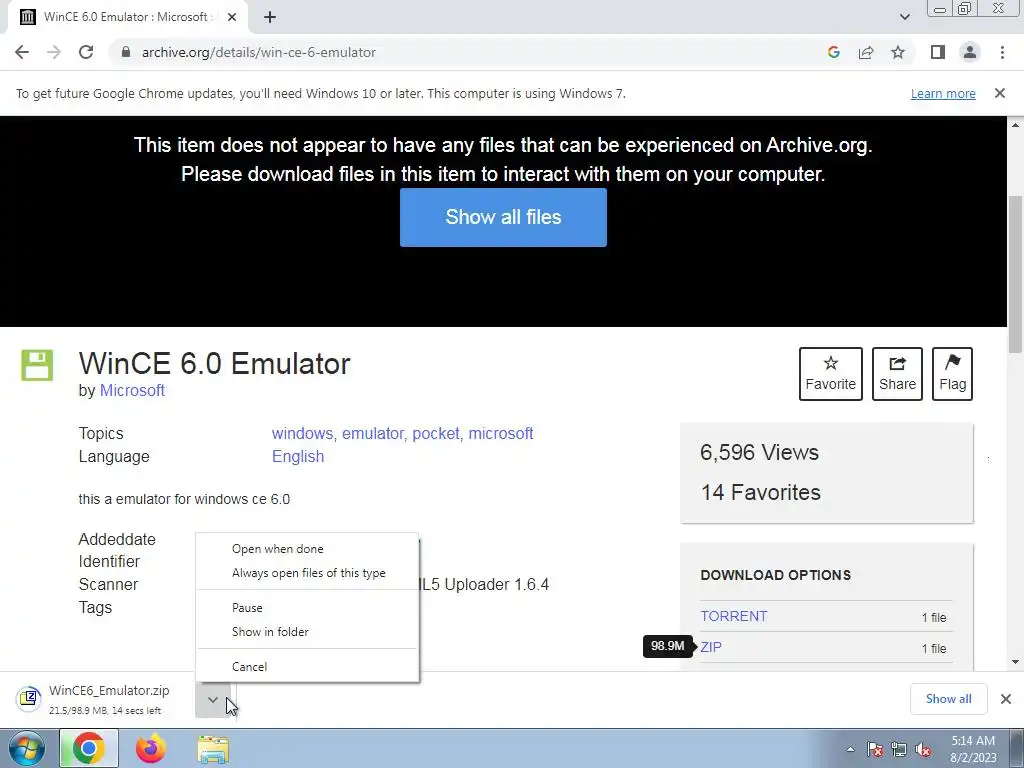Screen dimensions: 1024x768
Task: Click the scrollbar up arrow
Action: click(1016, 125)
